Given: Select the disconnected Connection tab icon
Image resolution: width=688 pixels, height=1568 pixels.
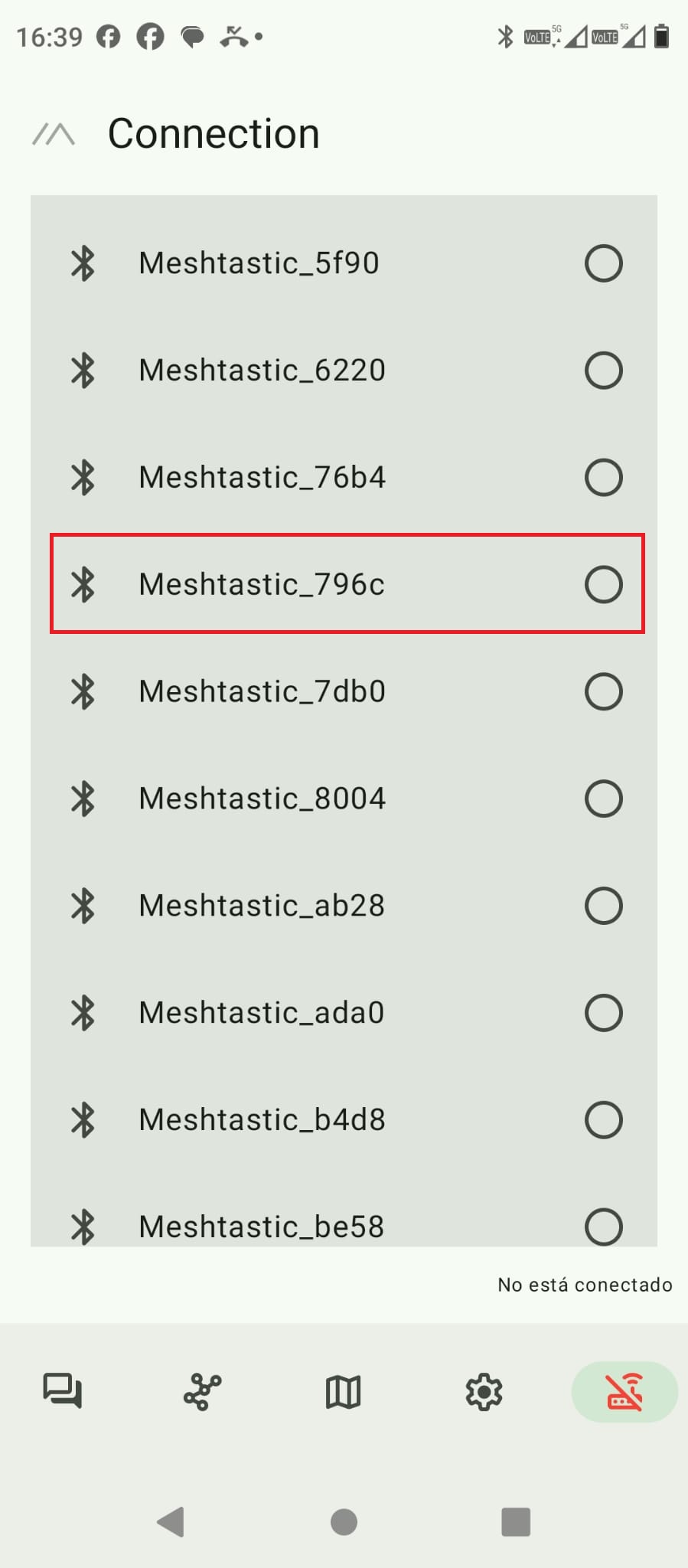Looking at the screenshot, I should click(624, 1391).
